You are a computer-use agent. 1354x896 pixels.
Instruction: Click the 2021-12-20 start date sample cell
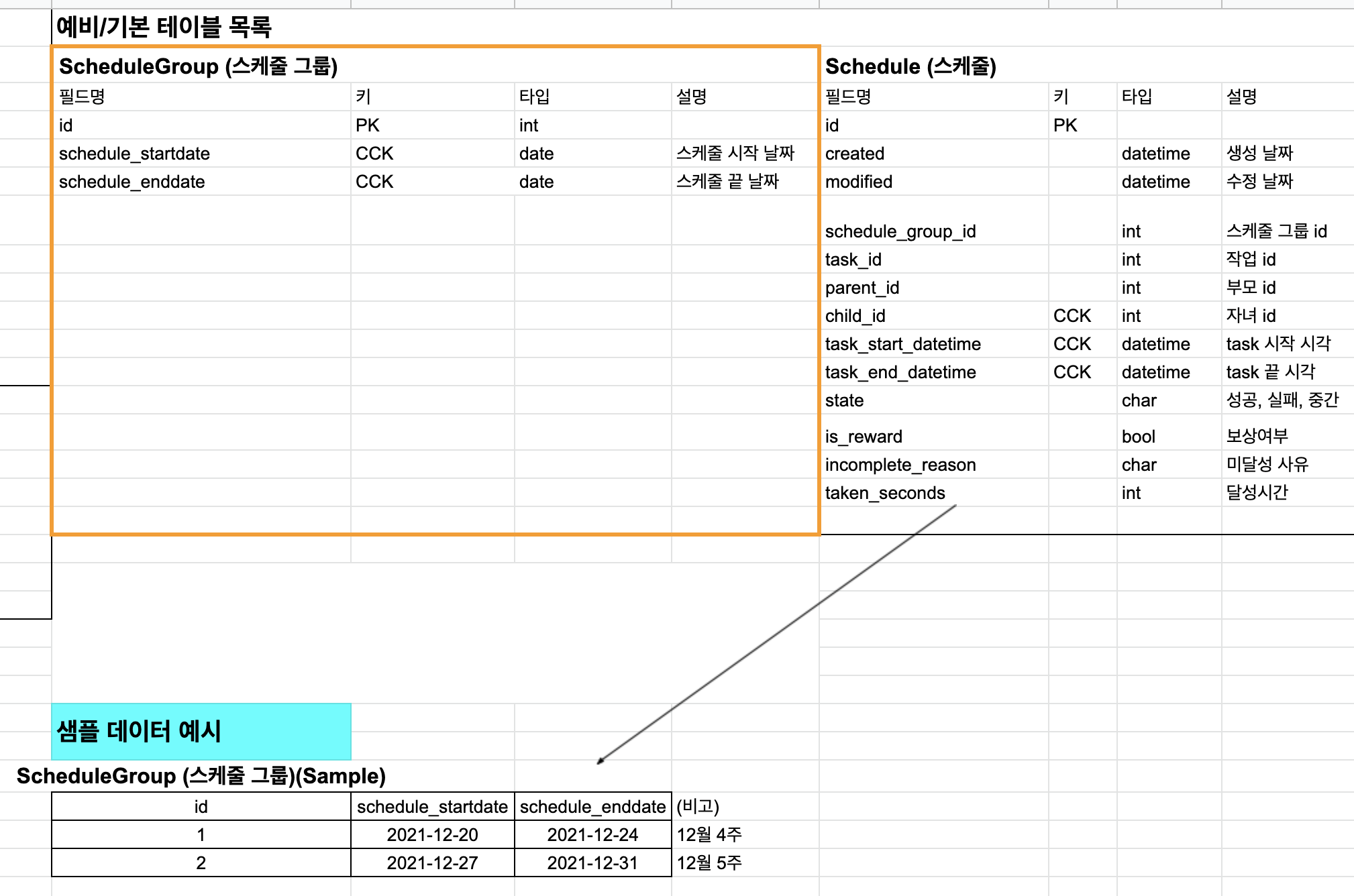pyautogui.click(x=432, y=835)
